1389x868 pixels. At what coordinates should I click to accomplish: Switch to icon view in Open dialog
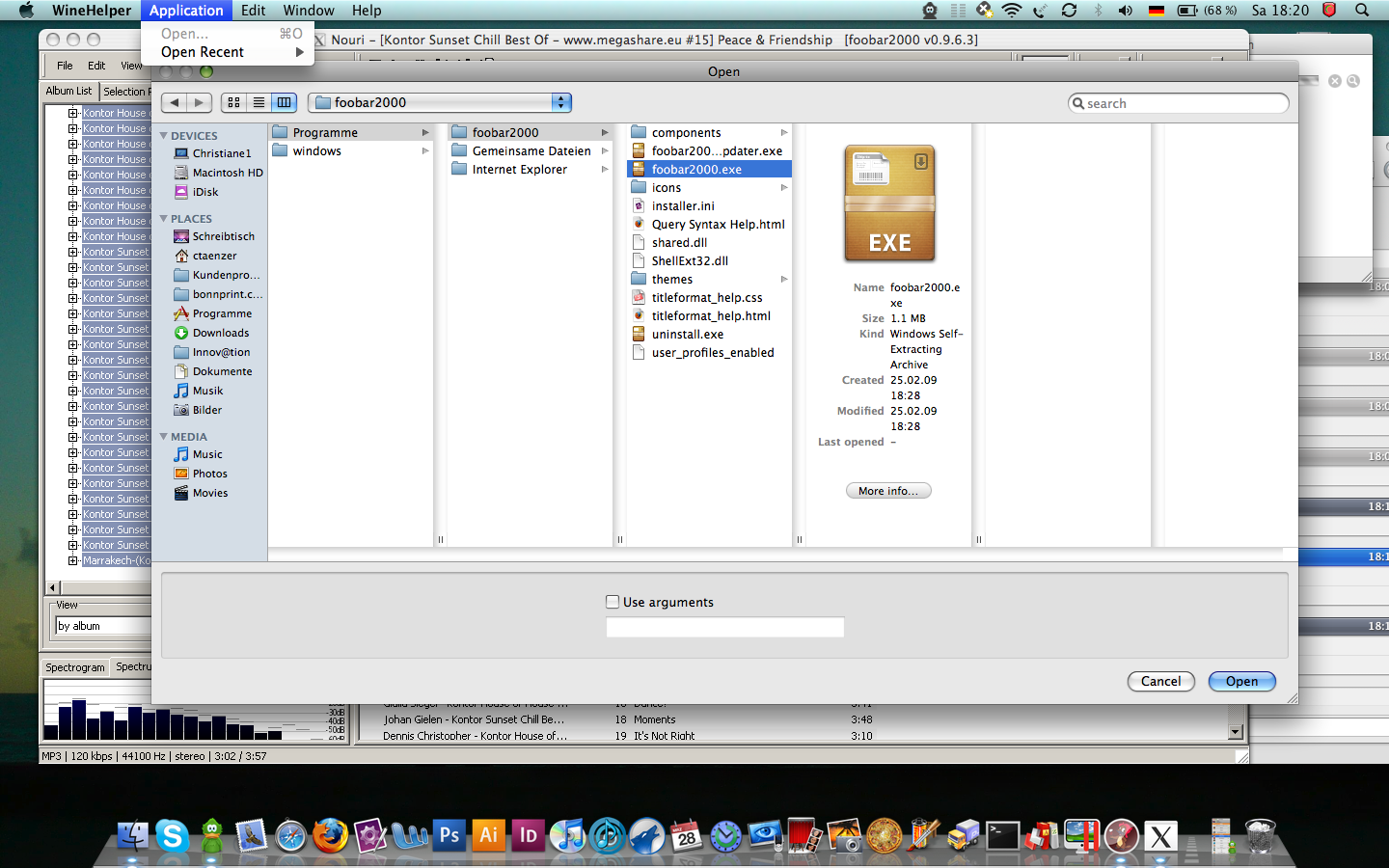(233, 102)
